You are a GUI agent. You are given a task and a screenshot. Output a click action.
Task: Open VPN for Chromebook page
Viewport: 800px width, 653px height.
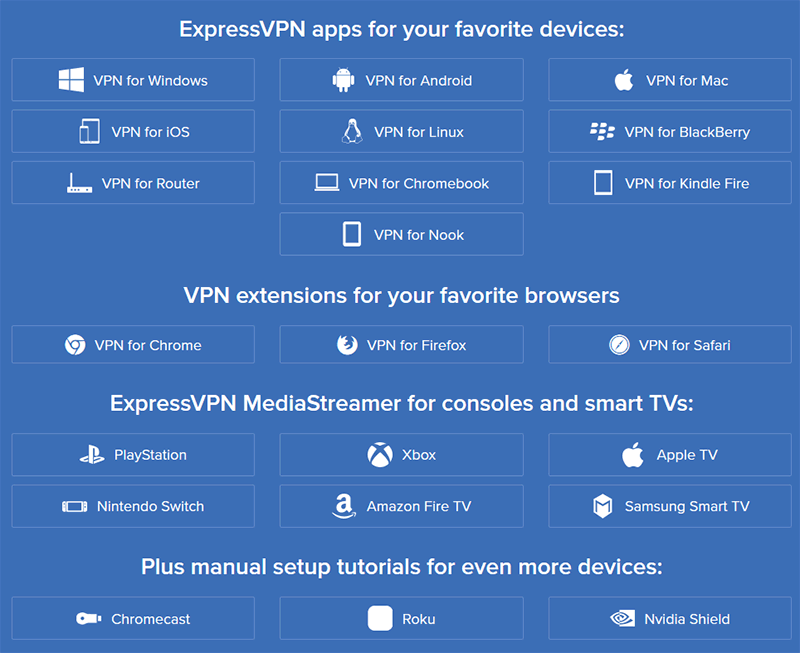pos(402,183)
